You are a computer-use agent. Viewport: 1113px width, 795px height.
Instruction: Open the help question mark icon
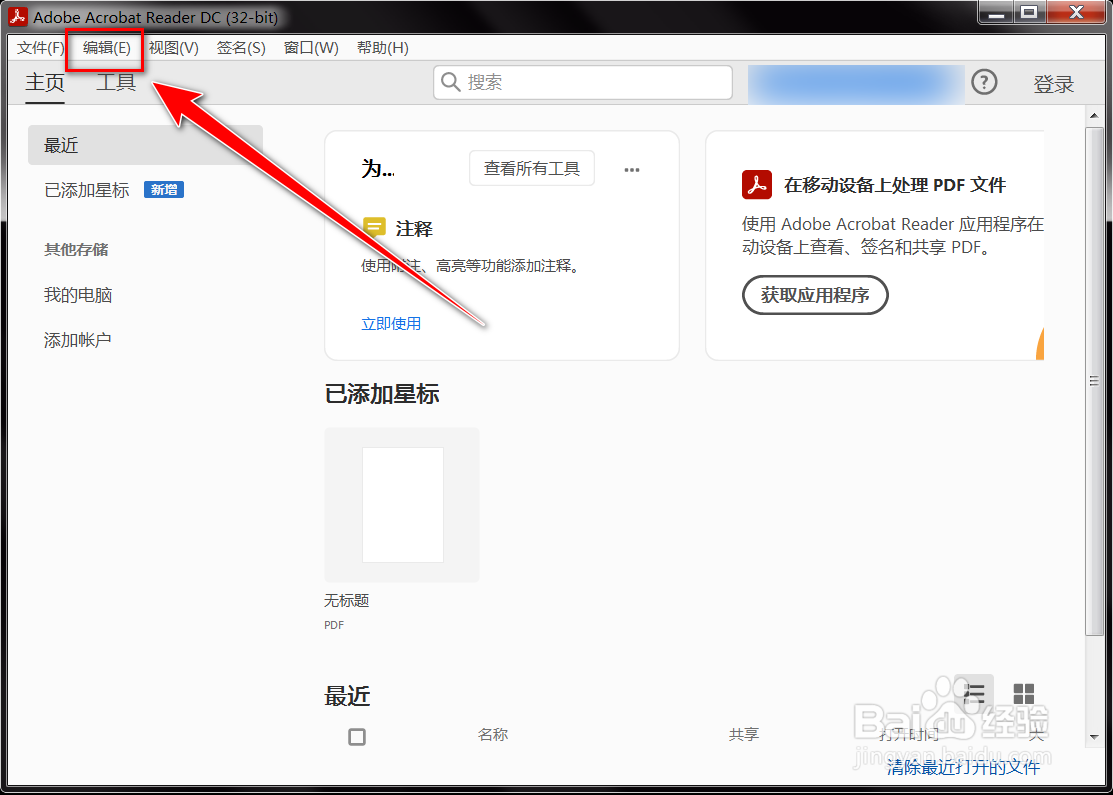coord(984,82)
